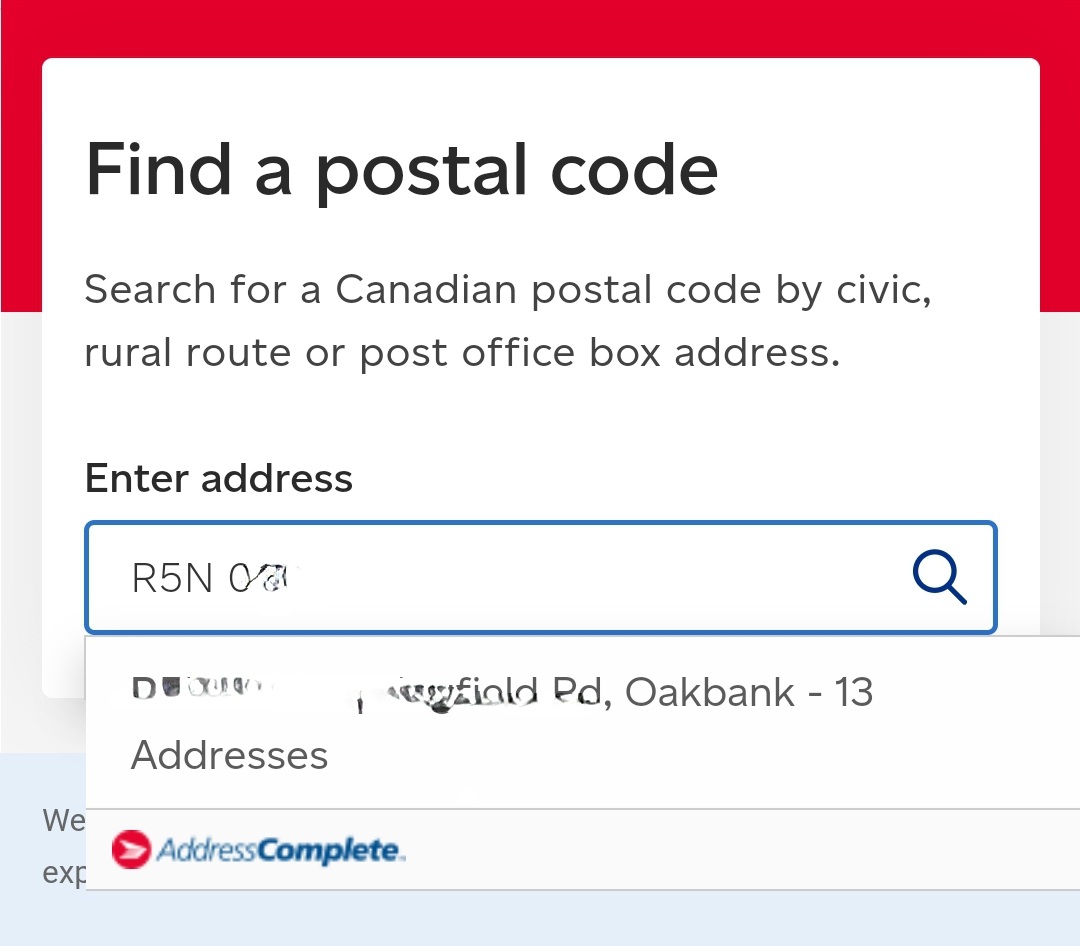Click the red Canada Post logo icon
This screenshot has height=946, width=1080.
coord(131,850)
